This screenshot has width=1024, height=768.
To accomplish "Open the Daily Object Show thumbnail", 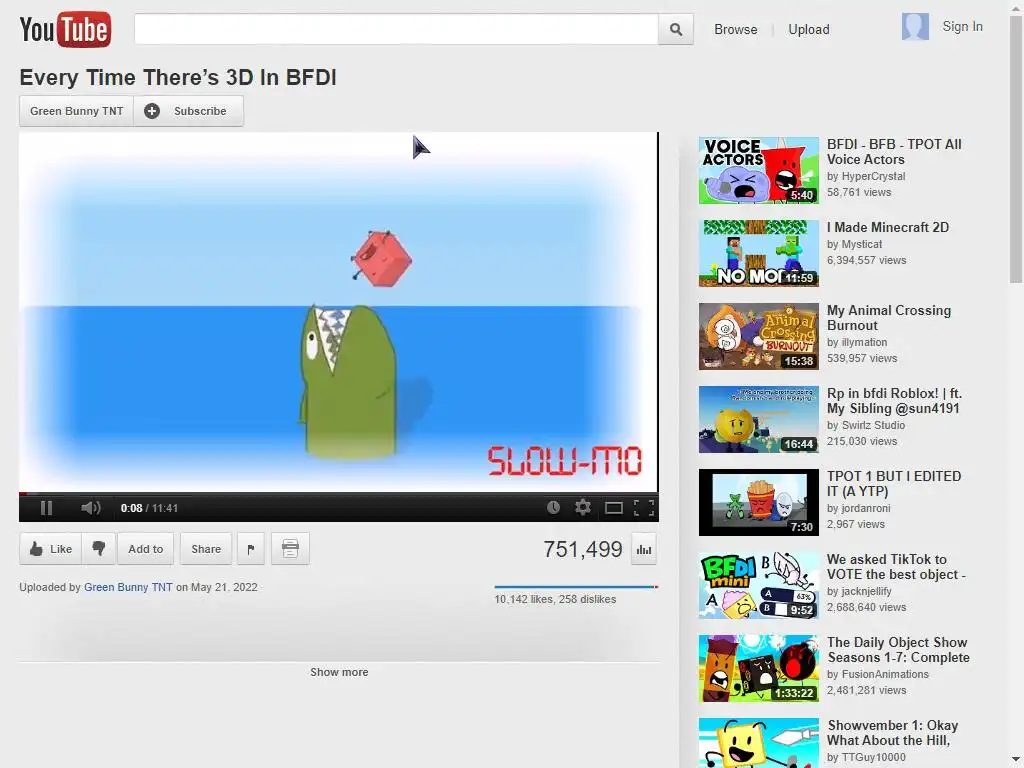I will [x=758, y=668].
